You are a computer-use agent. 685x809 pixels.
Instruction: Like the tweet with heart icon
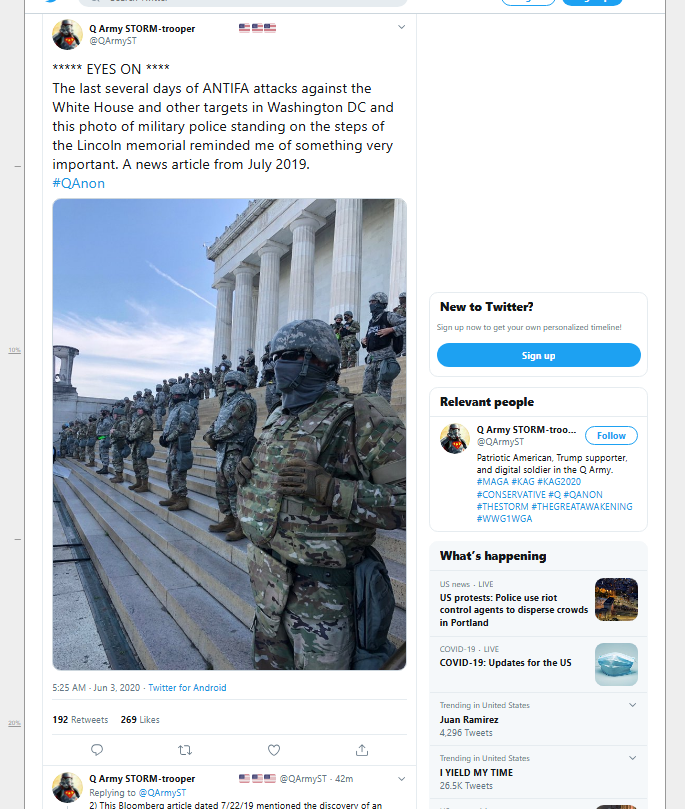tap(274, 750)
